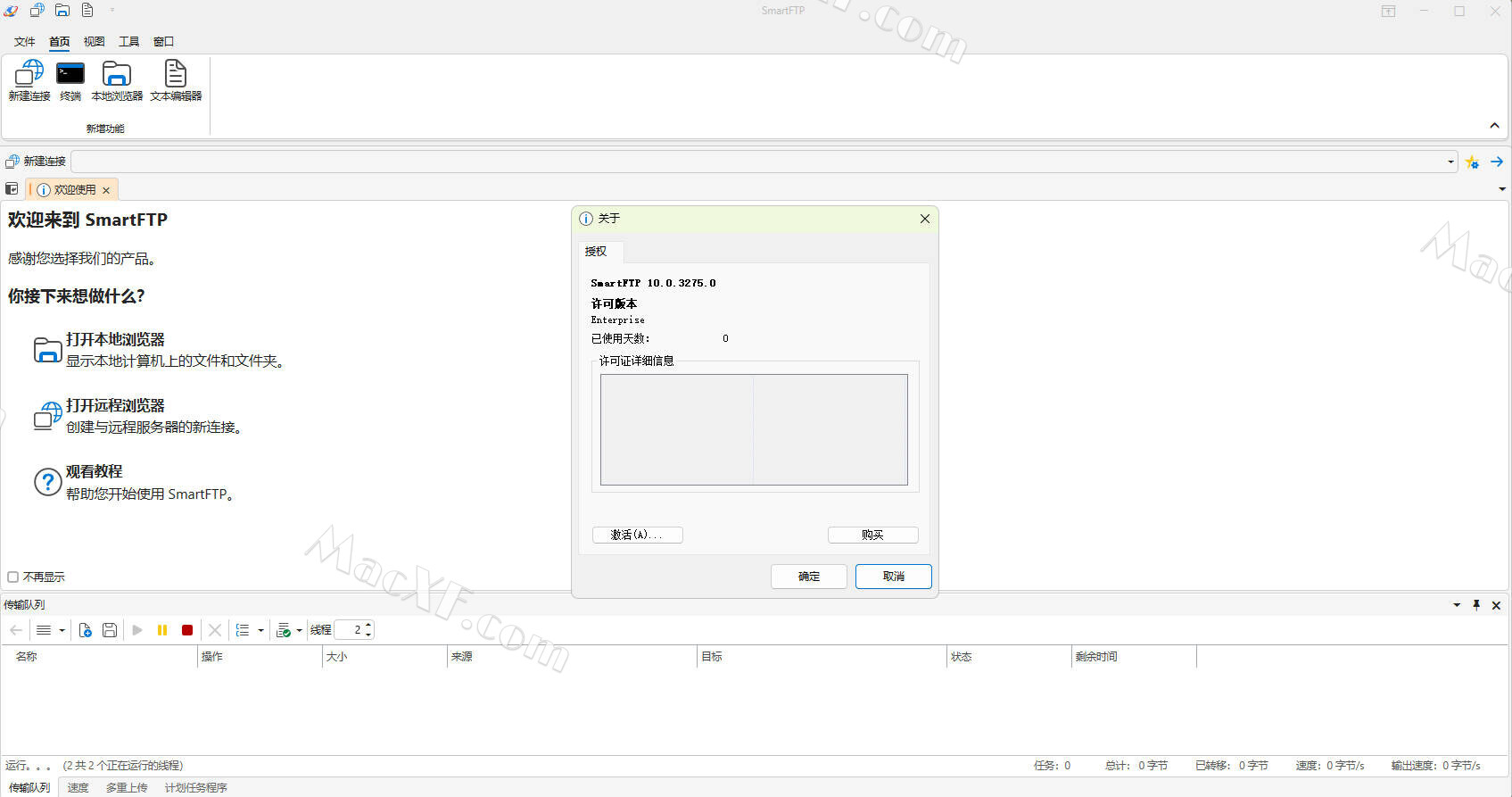
Task: Close the Welcome (欢迎使用) tab
Action: click(x=106, y=190)
